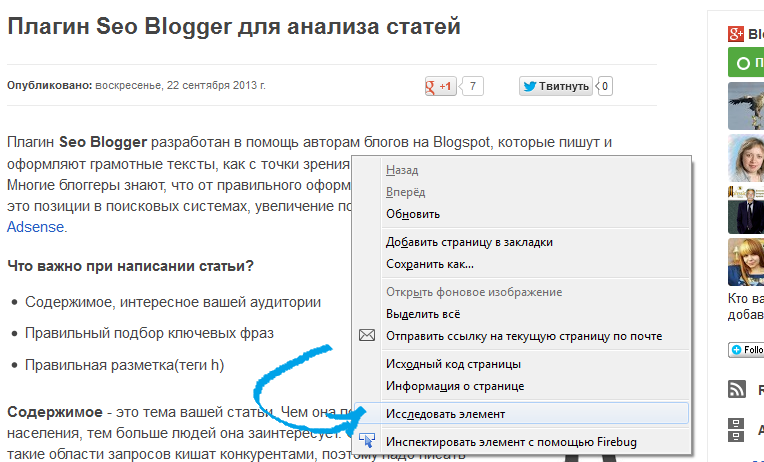Click the blonde woman portrait thumbnail in the sidebar
This screenshot has width=764, height=462.
[x=746, y=158]
